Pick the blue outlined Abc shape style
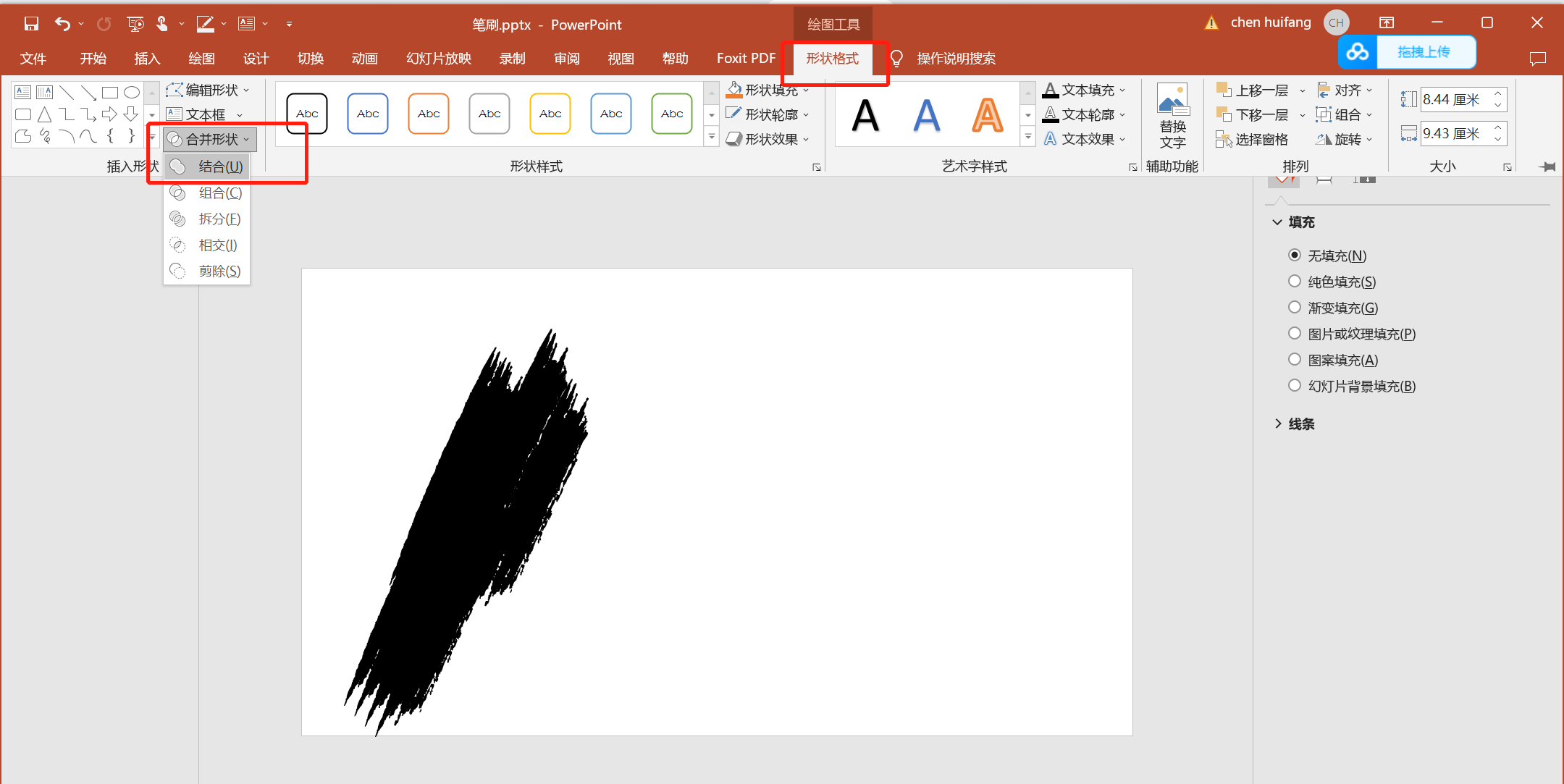The height and width of the screenshot is (784, 1564). click(x=368, y=114)
